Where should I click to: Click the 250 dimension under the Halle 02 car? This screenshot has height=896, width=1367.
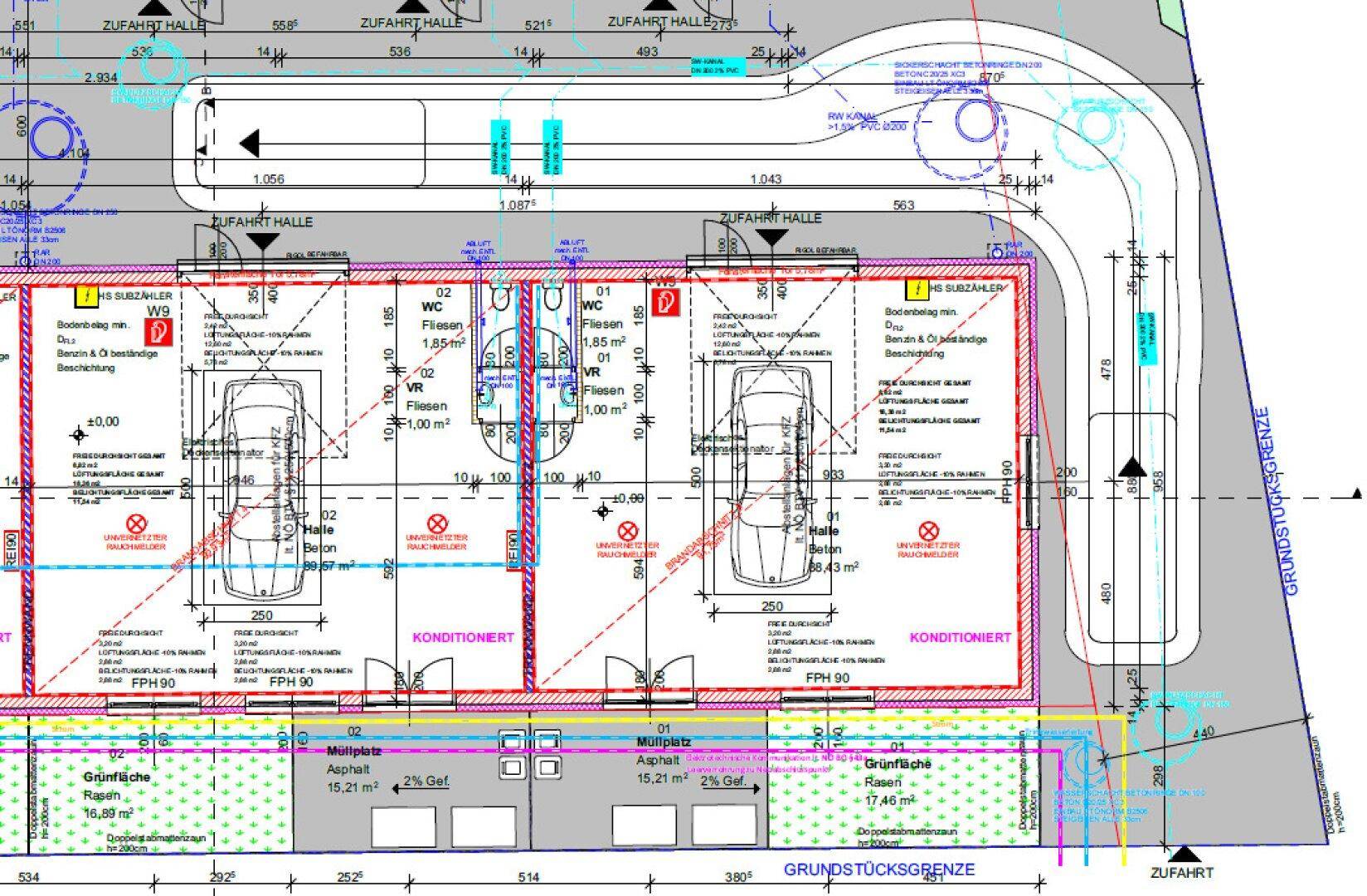click(261, 616)
